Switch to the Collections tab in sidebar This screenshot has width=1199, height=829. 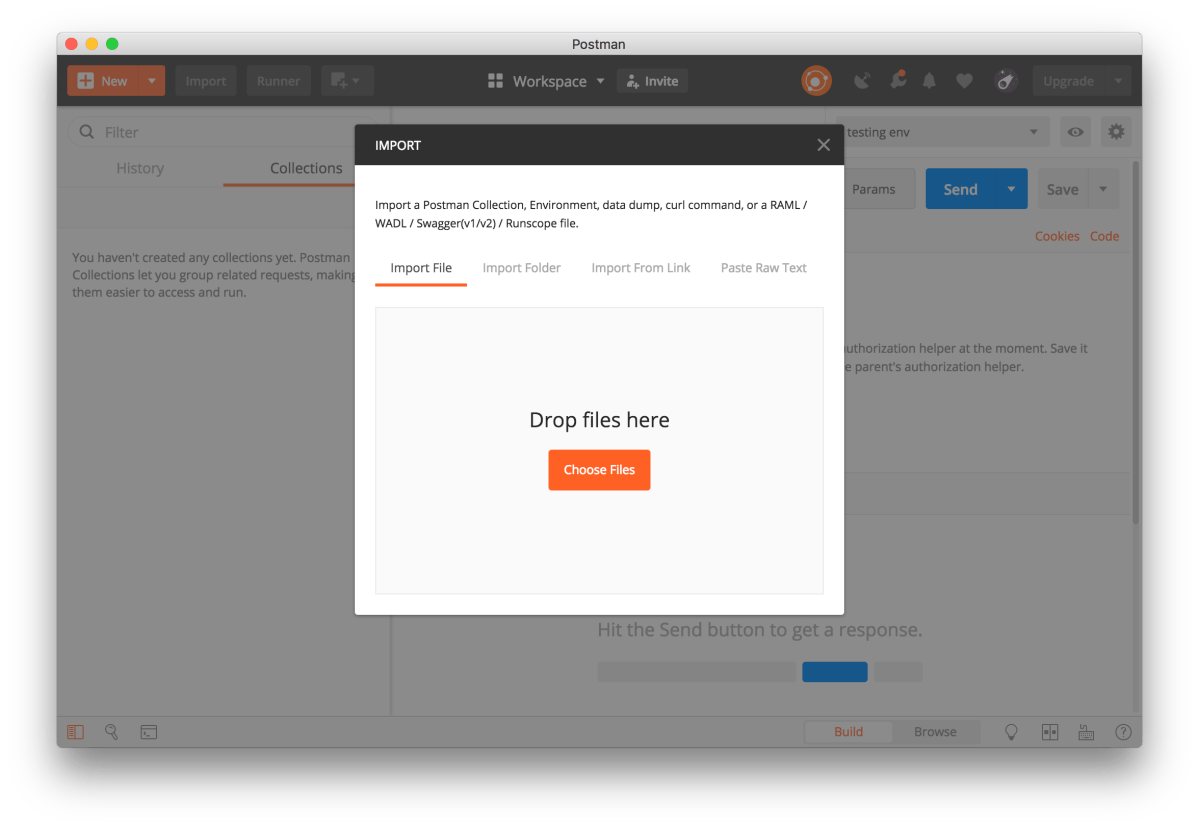point(306,168)
